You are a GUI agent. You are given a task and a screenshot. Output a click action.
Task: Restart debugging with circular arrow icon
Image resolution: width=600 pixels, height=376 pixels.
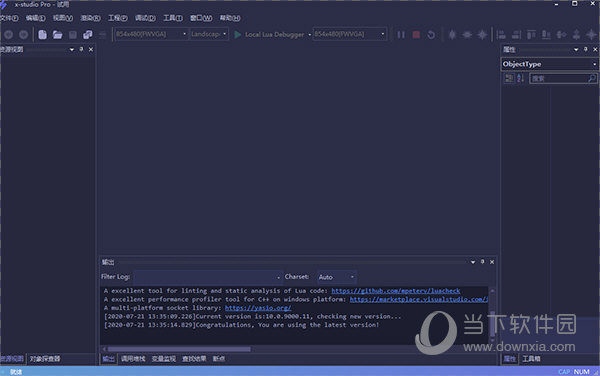pyautogui.click(x=431, y=35)
